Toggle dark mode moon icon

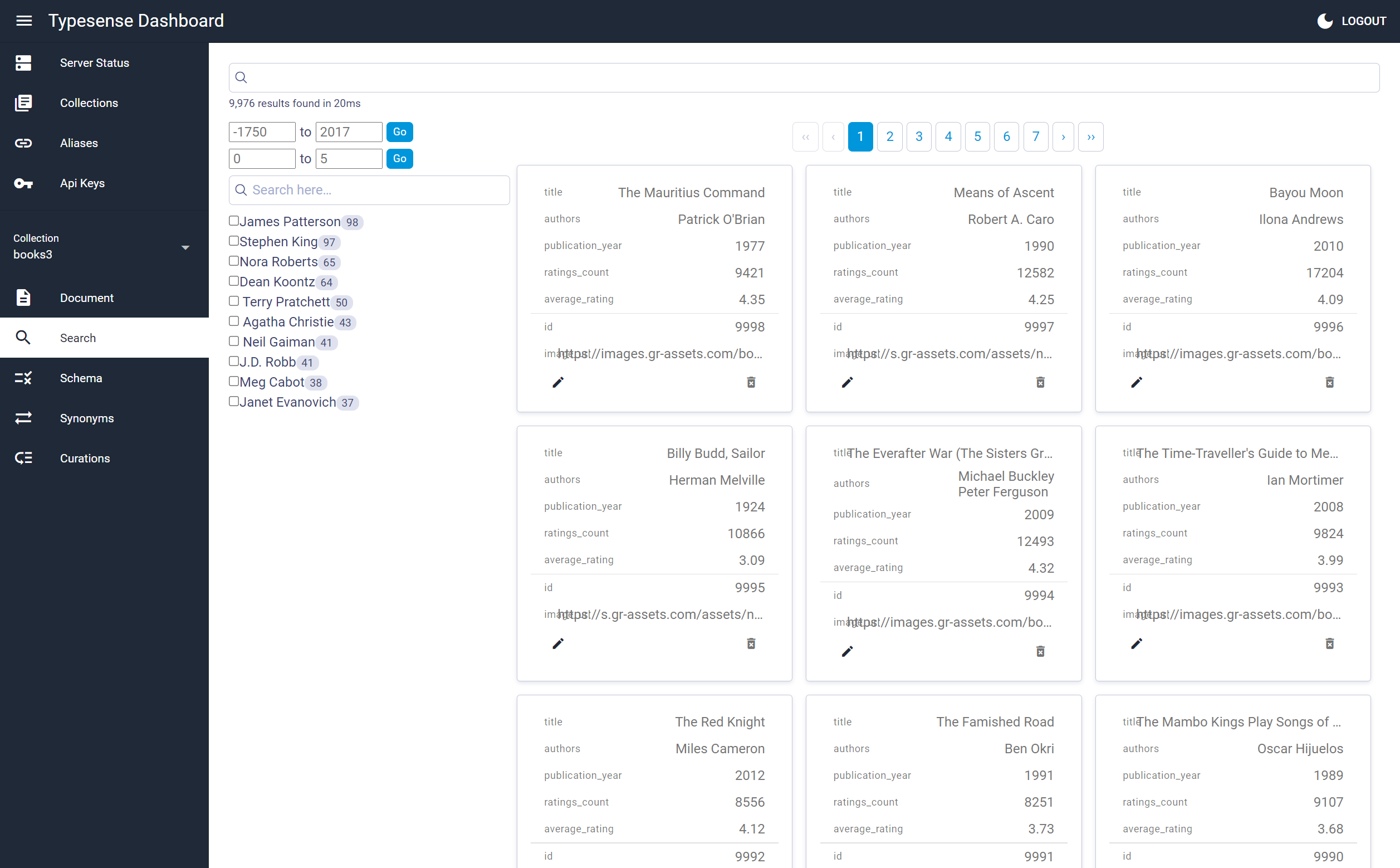[x=1324, y=21]
